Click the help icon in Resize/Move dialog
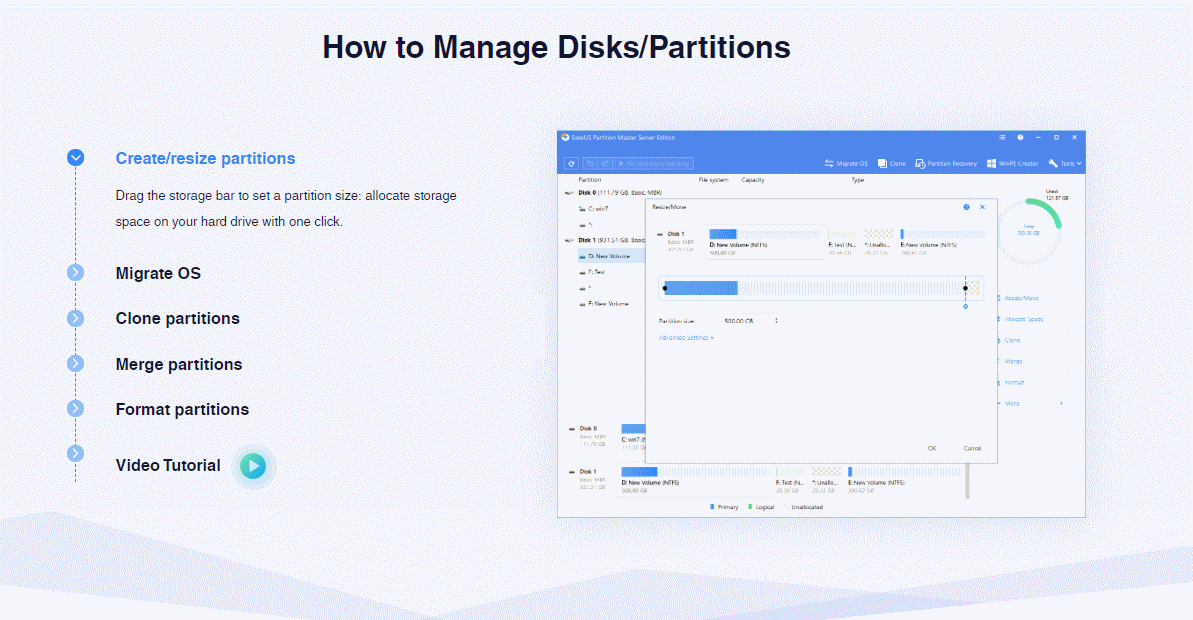The height and width of the screenshot is (620, 1193). point(966,207)
